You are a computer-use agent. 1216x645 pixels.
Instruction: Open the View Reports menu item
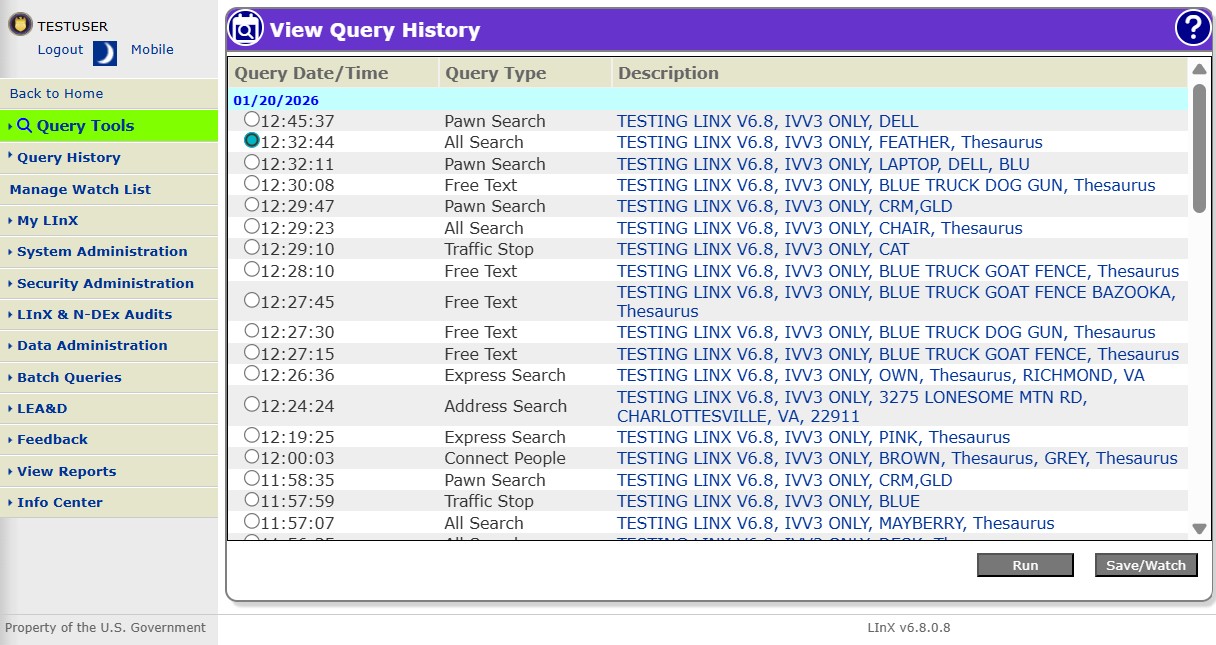click(x=109, y=472)
